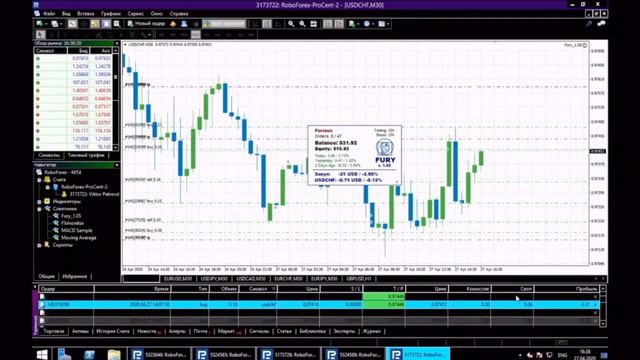Click the M30 timeframe button
Viewport: 640px width, 360px height.
(x=196, y=35)
